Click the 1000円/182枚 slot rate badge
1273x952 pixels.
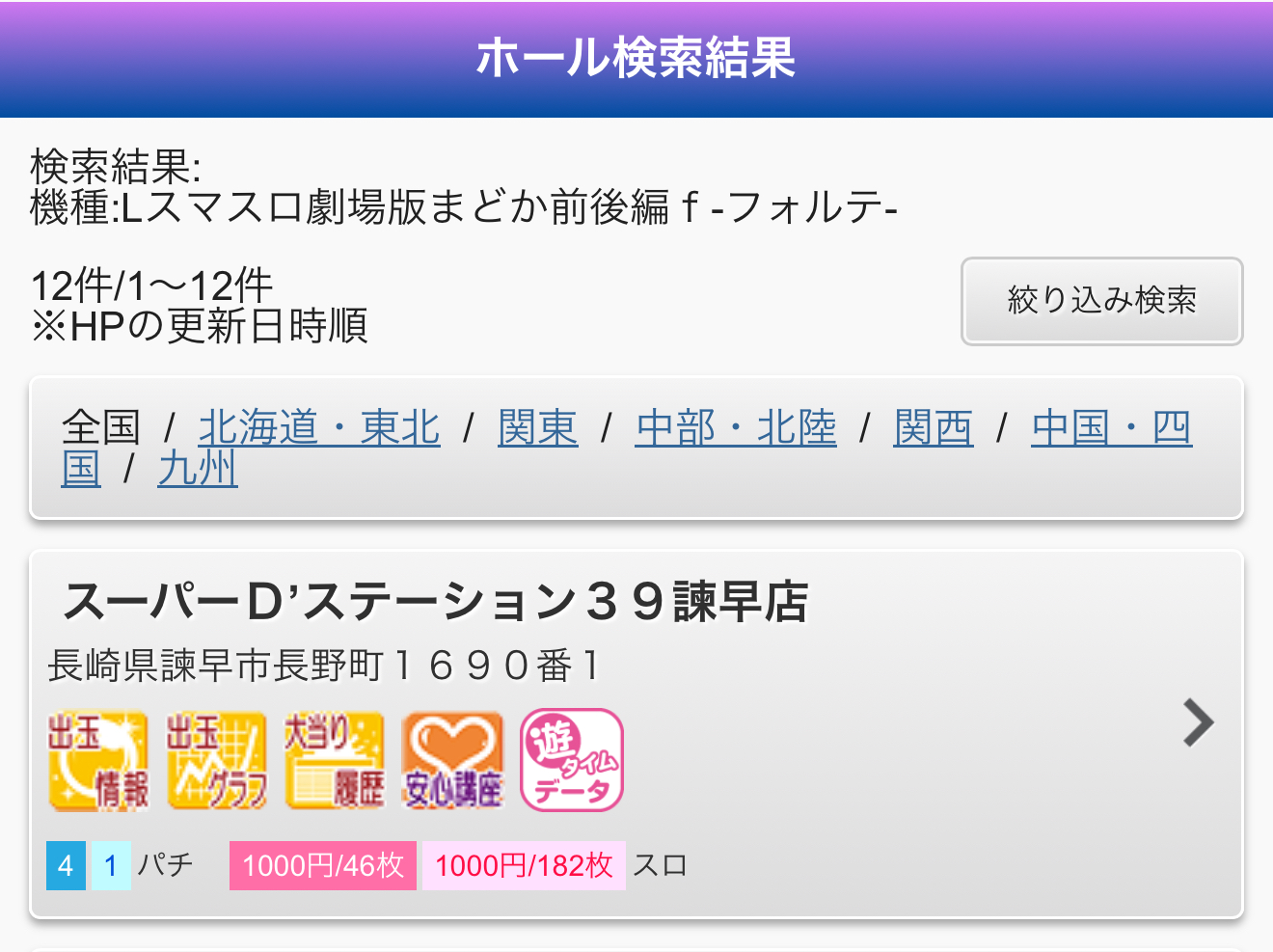coord(524,865)
